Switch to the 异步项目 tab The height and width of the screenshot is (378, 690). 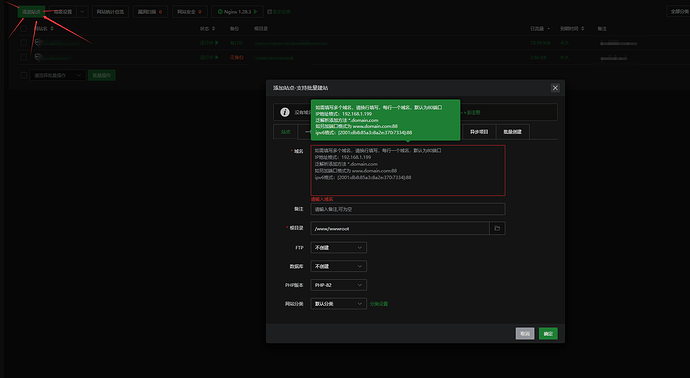click(479, 132)
